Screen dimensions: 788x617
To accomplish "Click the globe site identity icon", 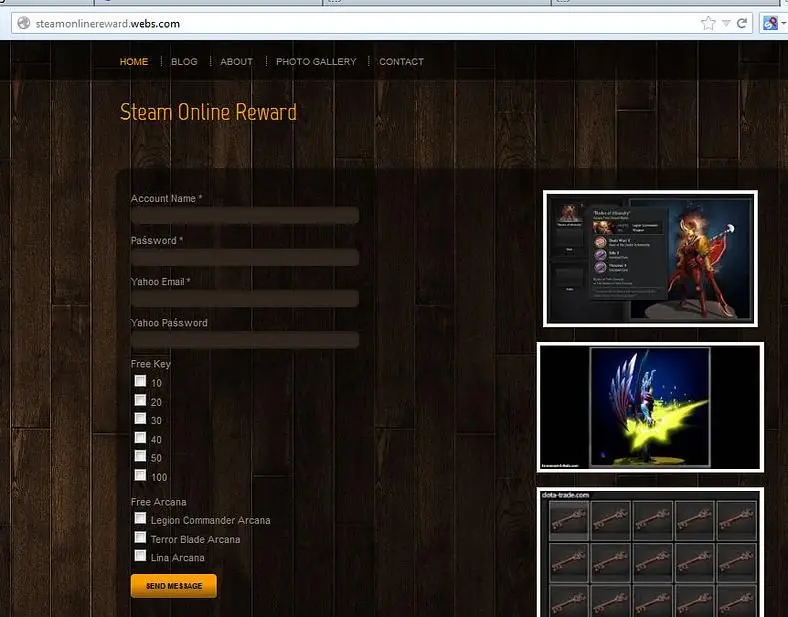I will 24,23.
